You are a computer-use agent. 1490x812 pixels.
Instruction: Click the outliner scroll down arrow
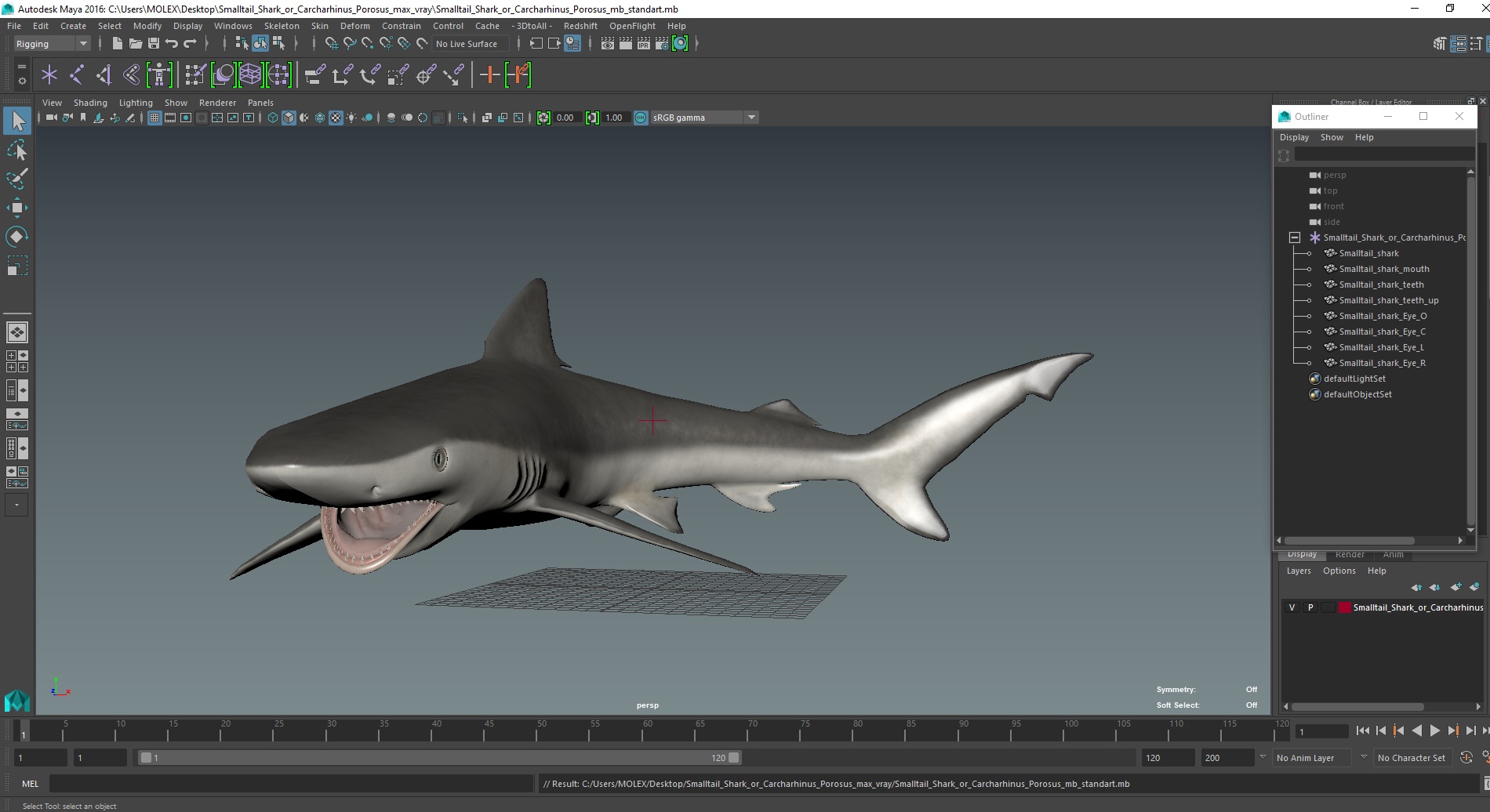(x=1470, y=531)
